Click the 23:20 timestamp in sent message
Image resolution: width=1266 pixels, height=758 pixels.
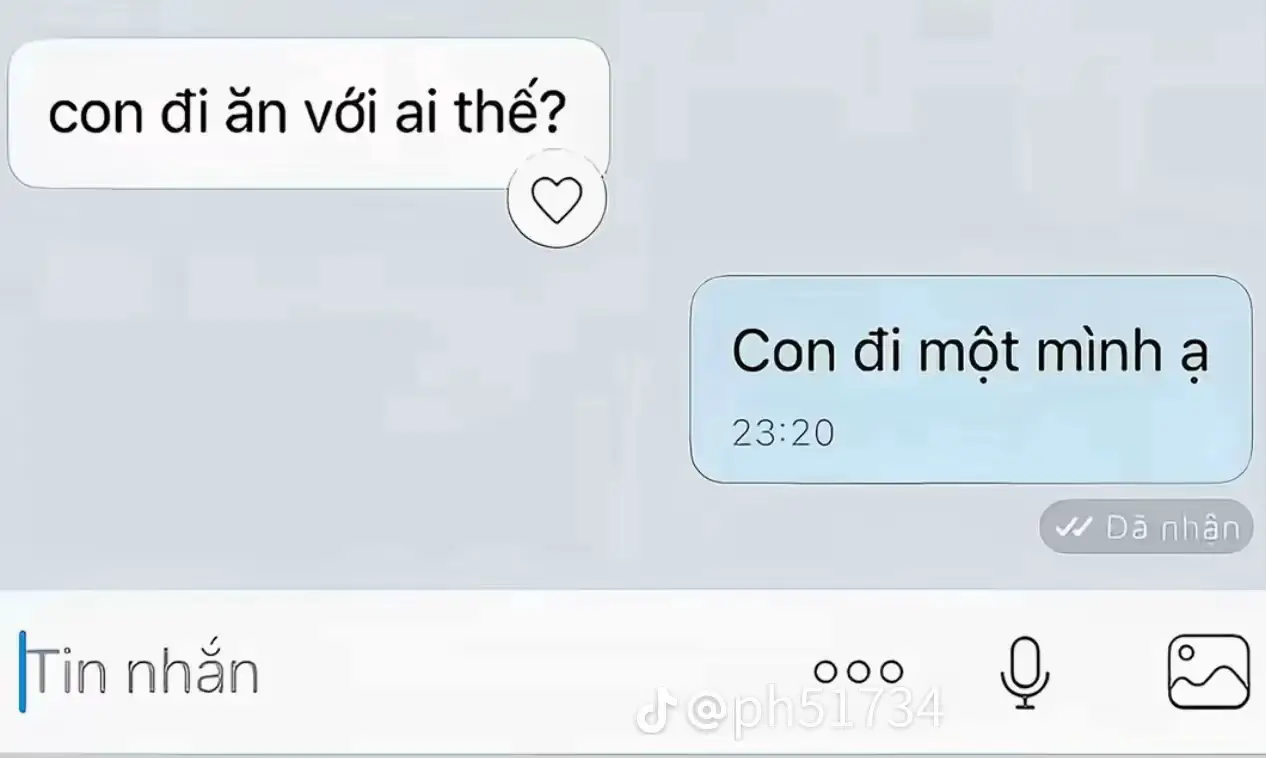tap(783, 433)
